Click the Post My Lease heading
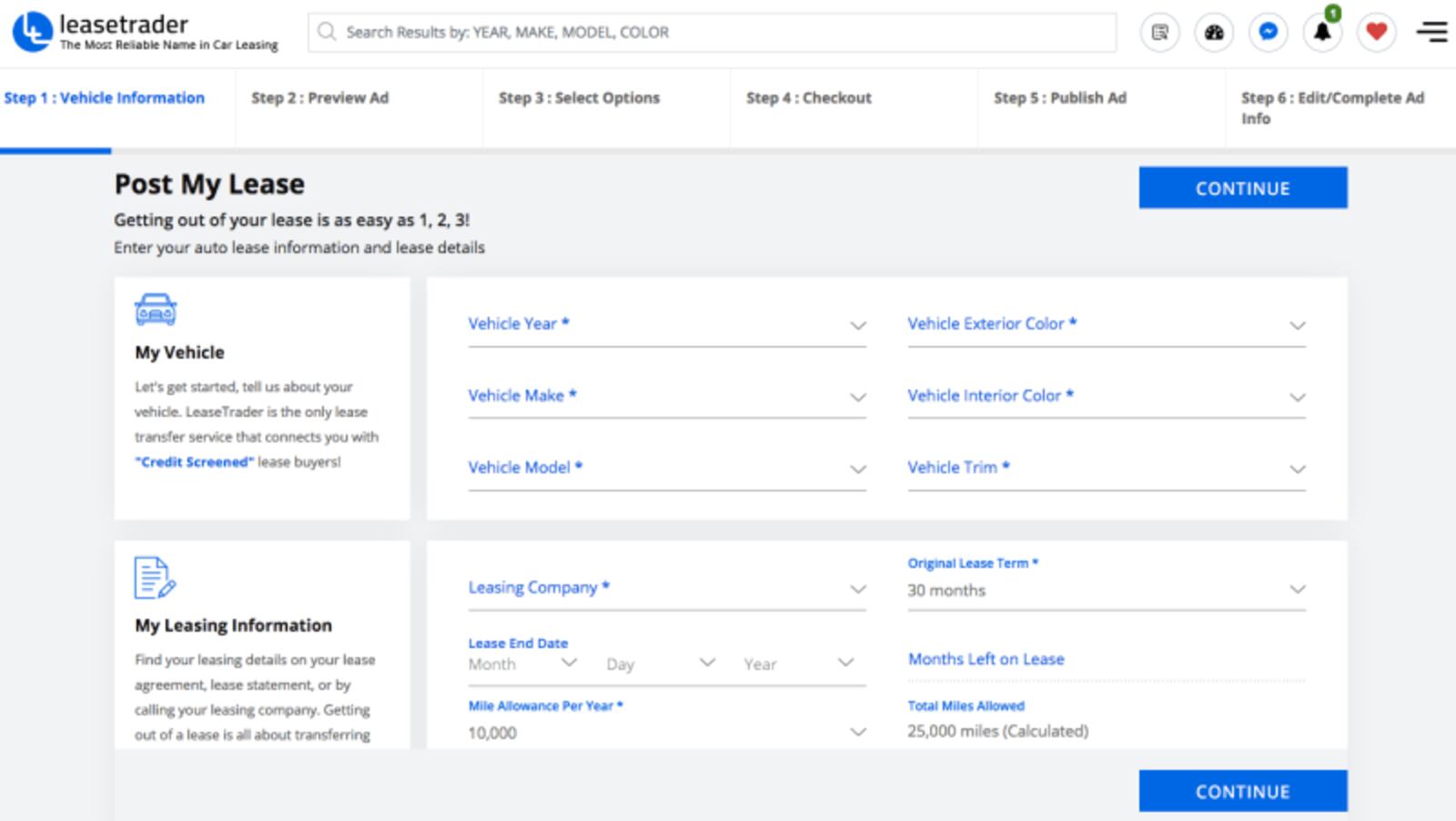 (x=209, y=185)
